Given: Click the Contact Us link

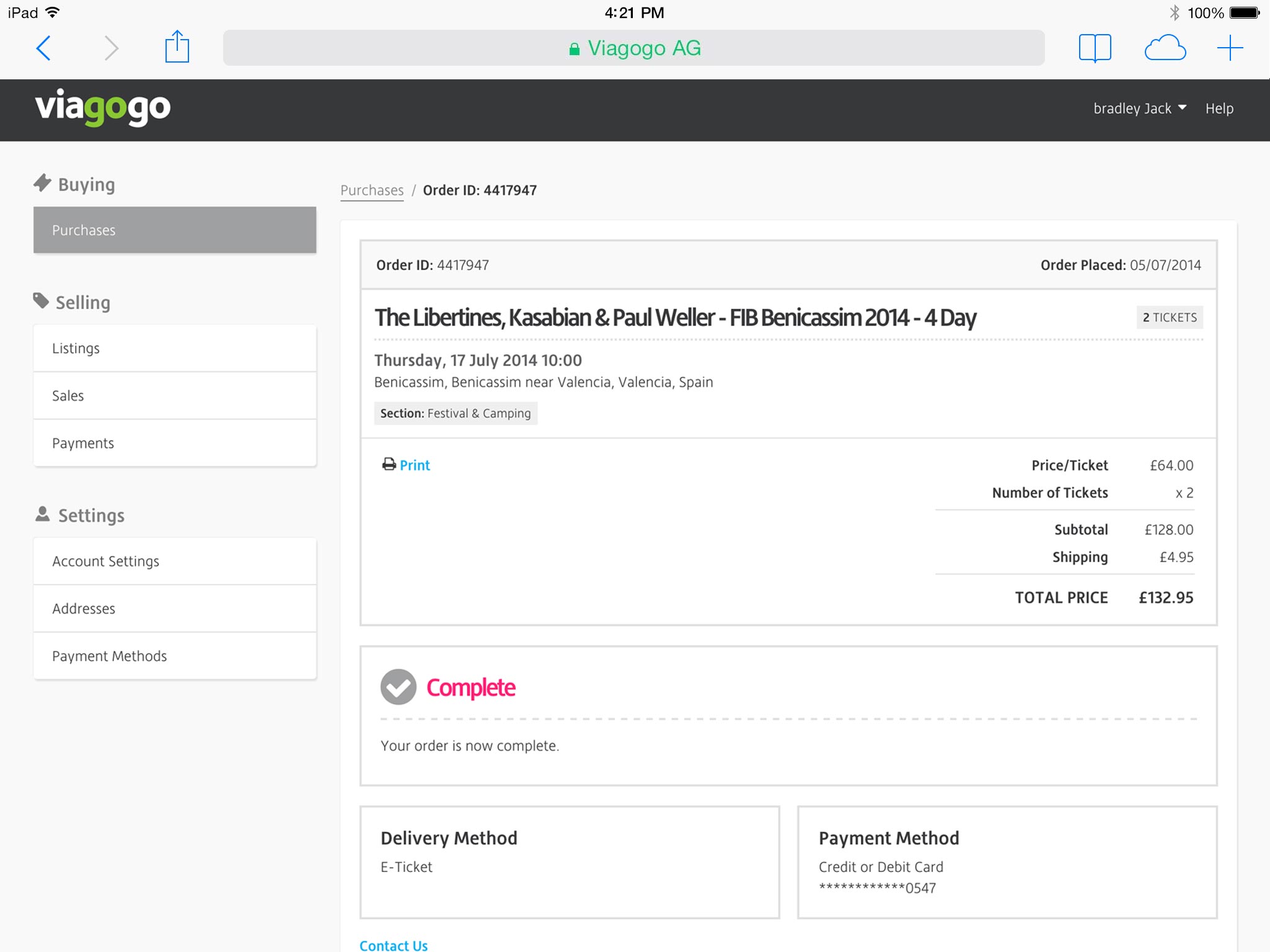Looking at the screenshot, I should coord(394,945).
